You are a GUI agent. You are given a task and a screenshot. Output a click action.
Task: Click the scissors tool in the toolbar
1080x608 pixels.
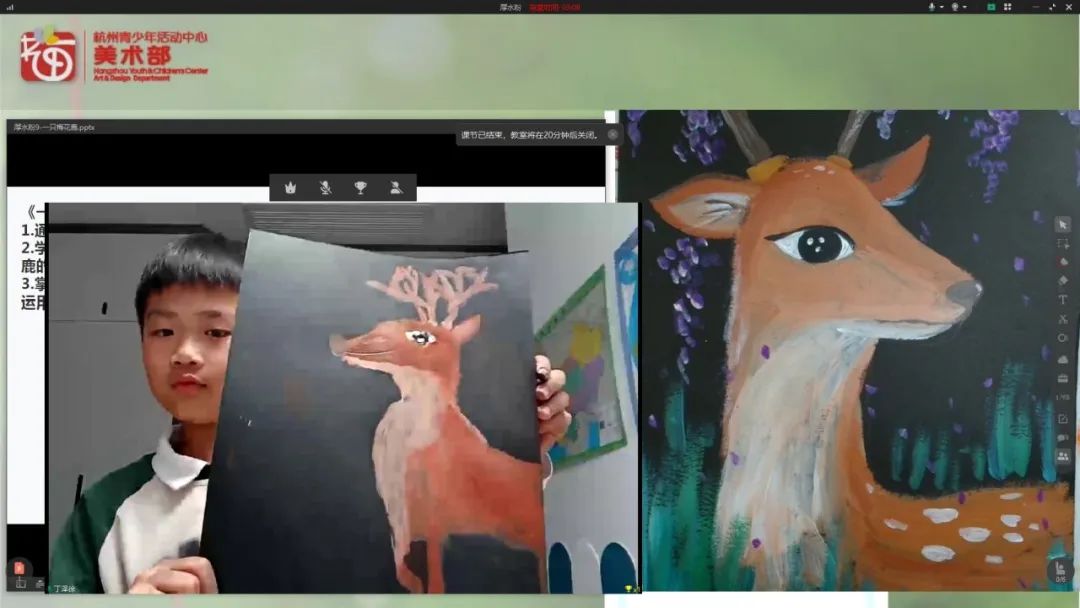tap(1062, 319)
